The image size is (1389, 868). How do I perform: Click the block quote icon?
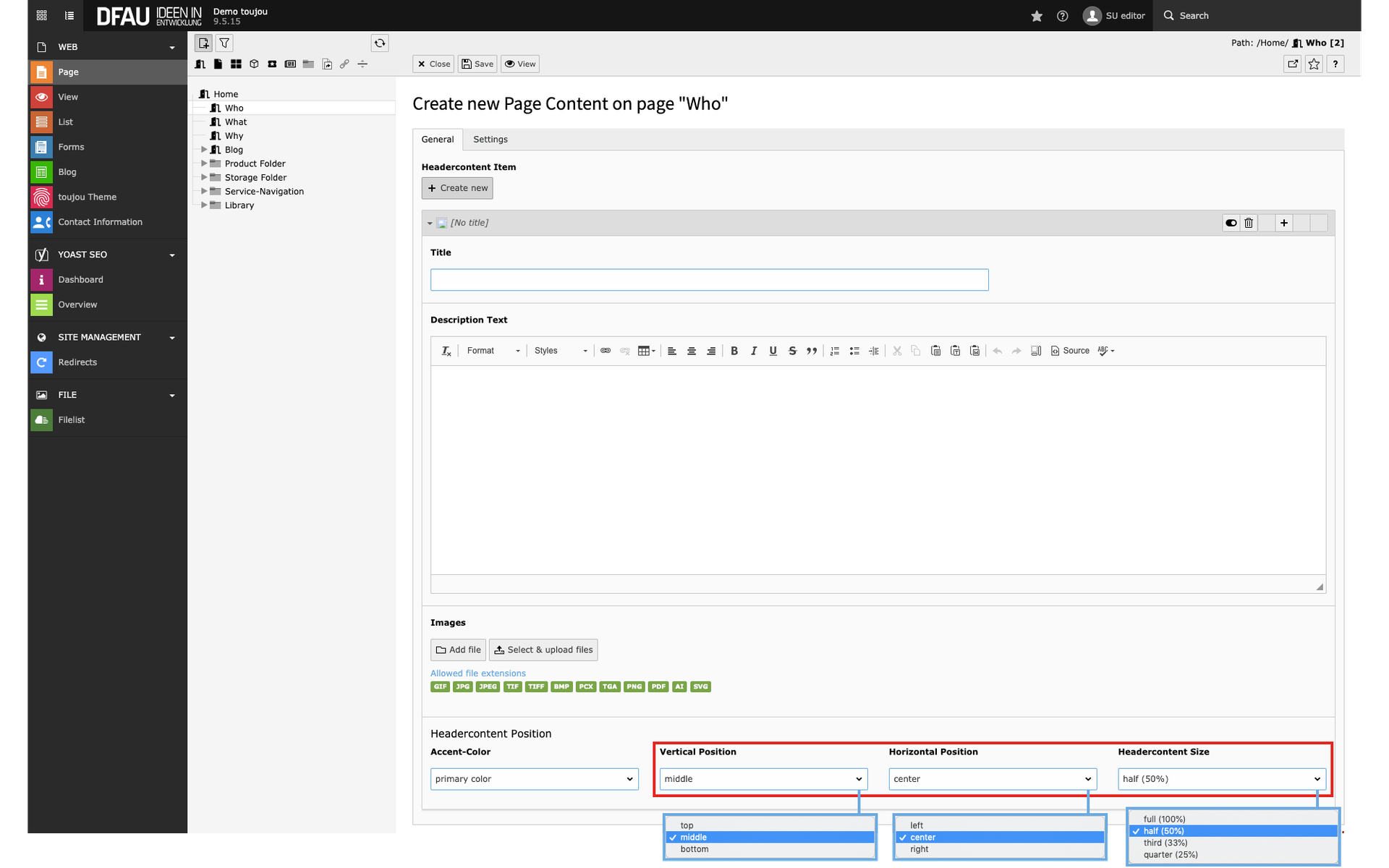[x=812, y=351]
